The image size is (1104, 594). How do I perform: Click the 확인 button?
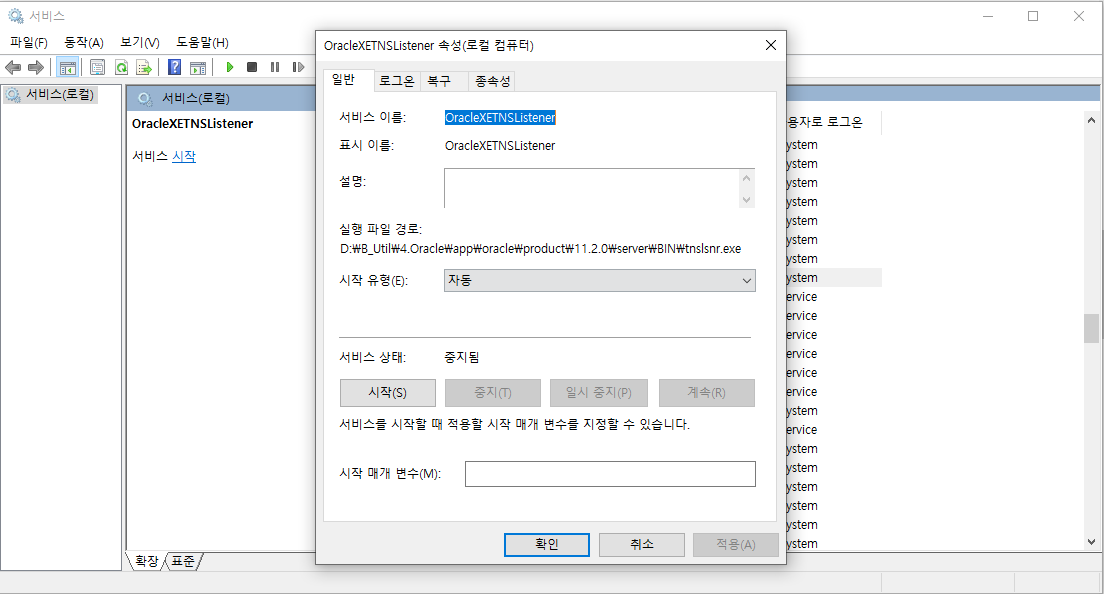click(x=546, y=544)
